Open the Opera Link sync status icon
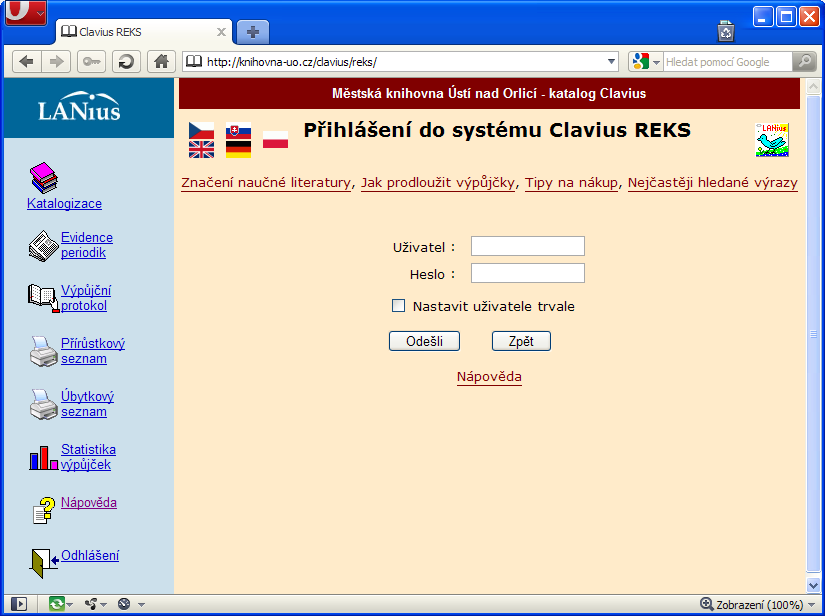 tap(56, 604)
